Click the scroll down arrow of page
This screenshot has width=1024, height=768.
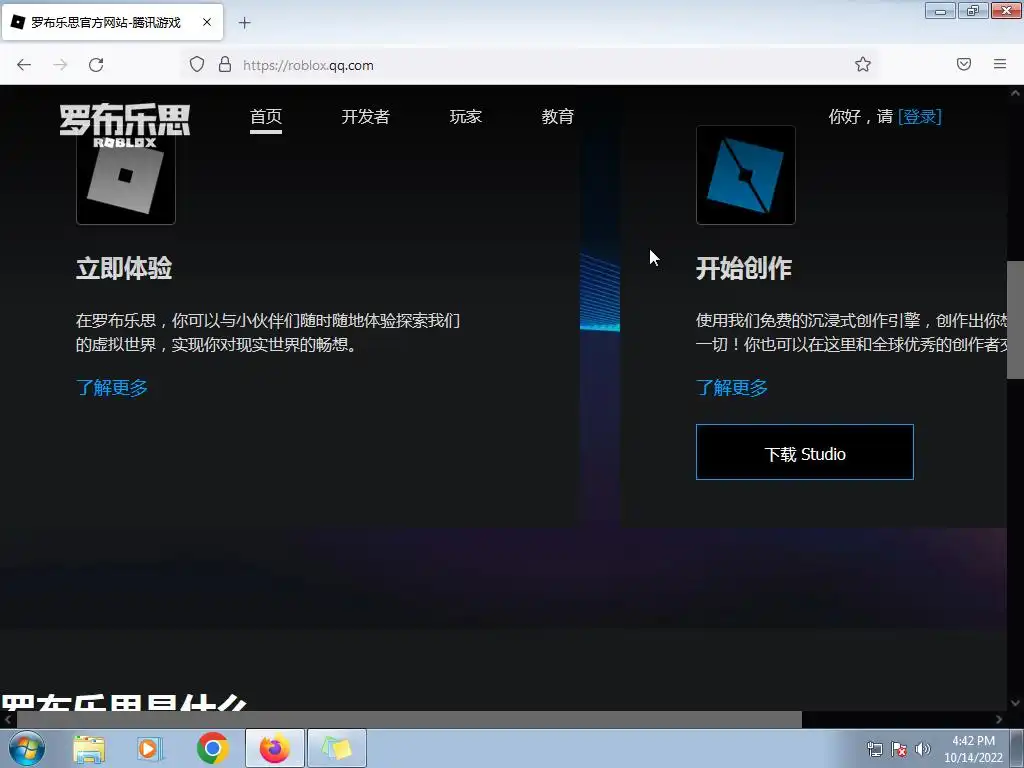[1015, 703]
